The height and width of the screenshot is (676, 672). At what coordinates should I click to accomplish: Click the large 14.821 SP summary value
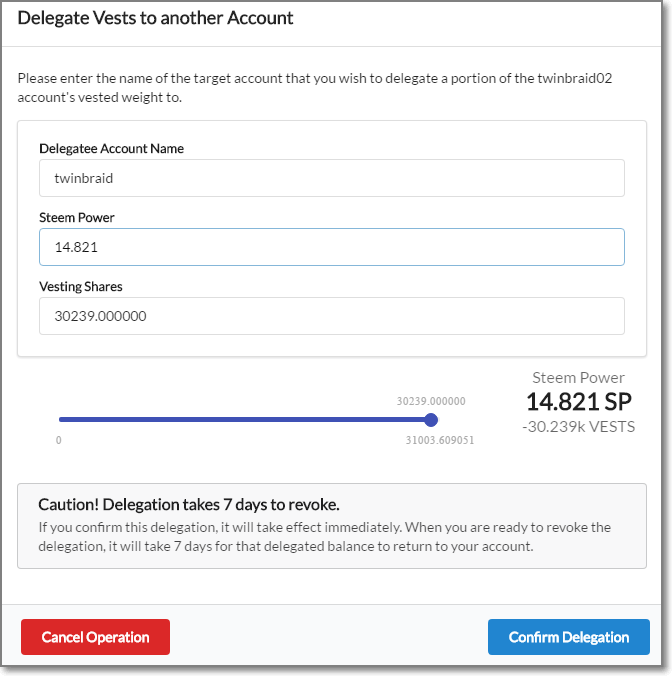(x=578, y=402)
